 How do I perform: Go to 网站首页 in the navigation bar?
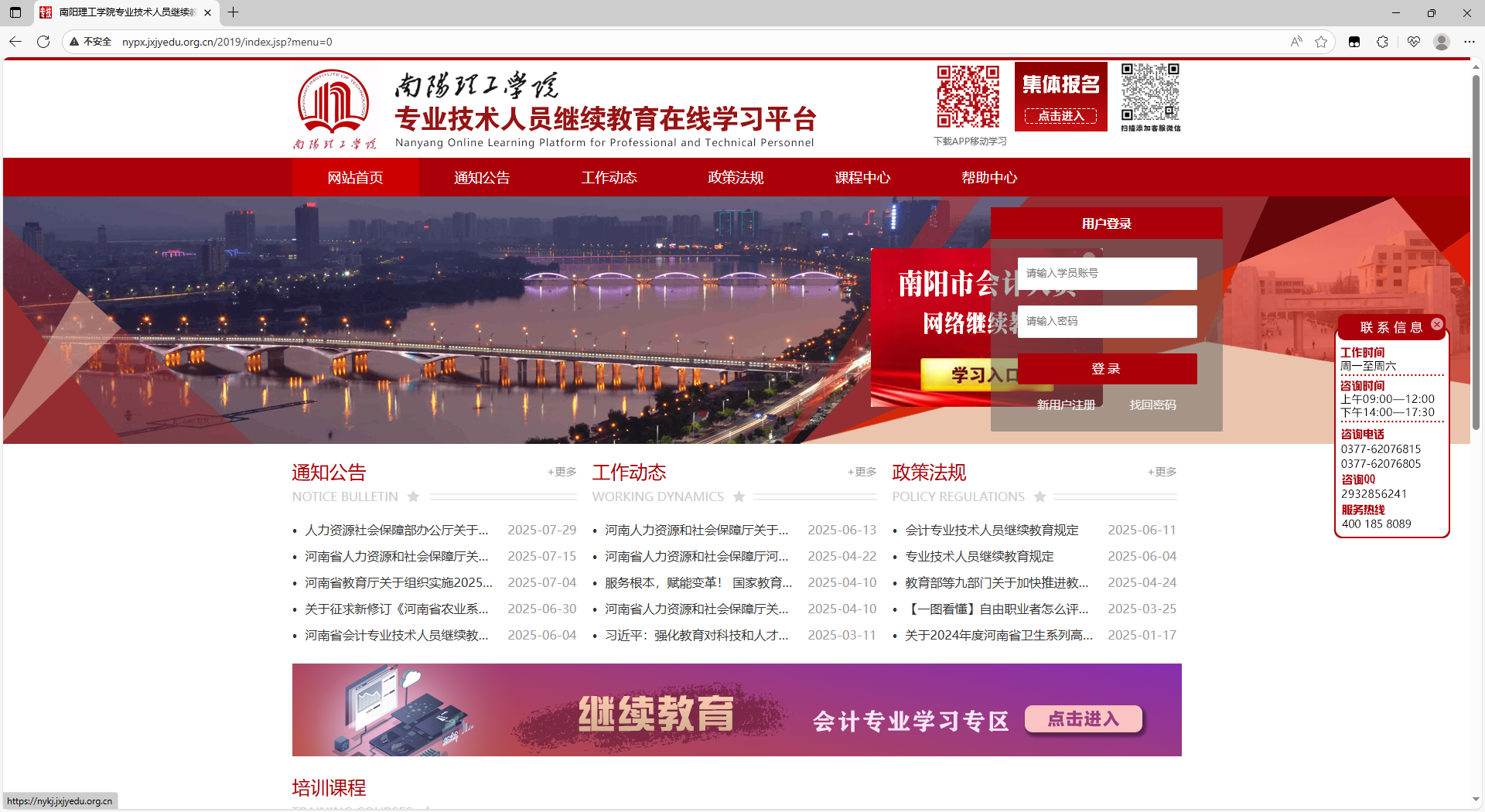[356, 177]
